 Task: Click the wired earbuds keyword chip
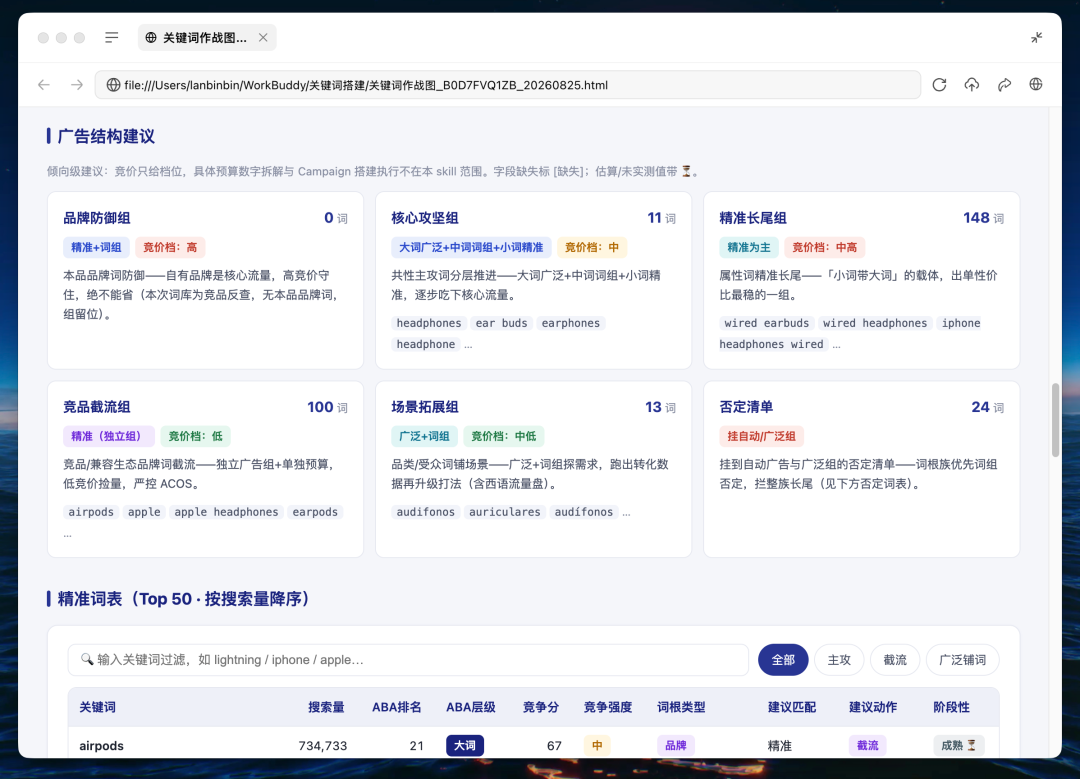click(767, 323)
